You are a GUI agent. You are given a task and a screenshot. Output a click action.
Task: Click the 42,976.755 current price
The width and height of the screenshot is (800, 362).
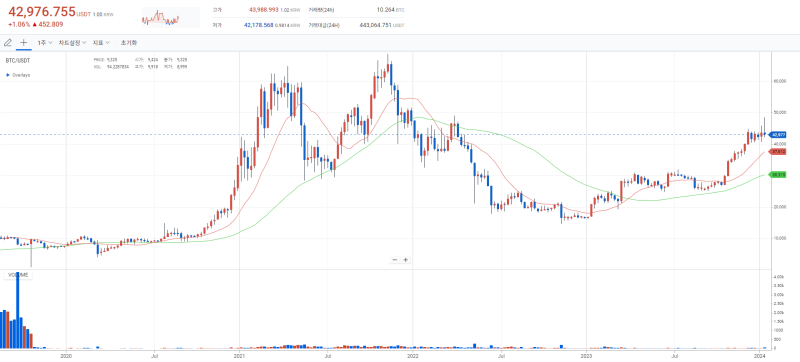pos(42,12)
